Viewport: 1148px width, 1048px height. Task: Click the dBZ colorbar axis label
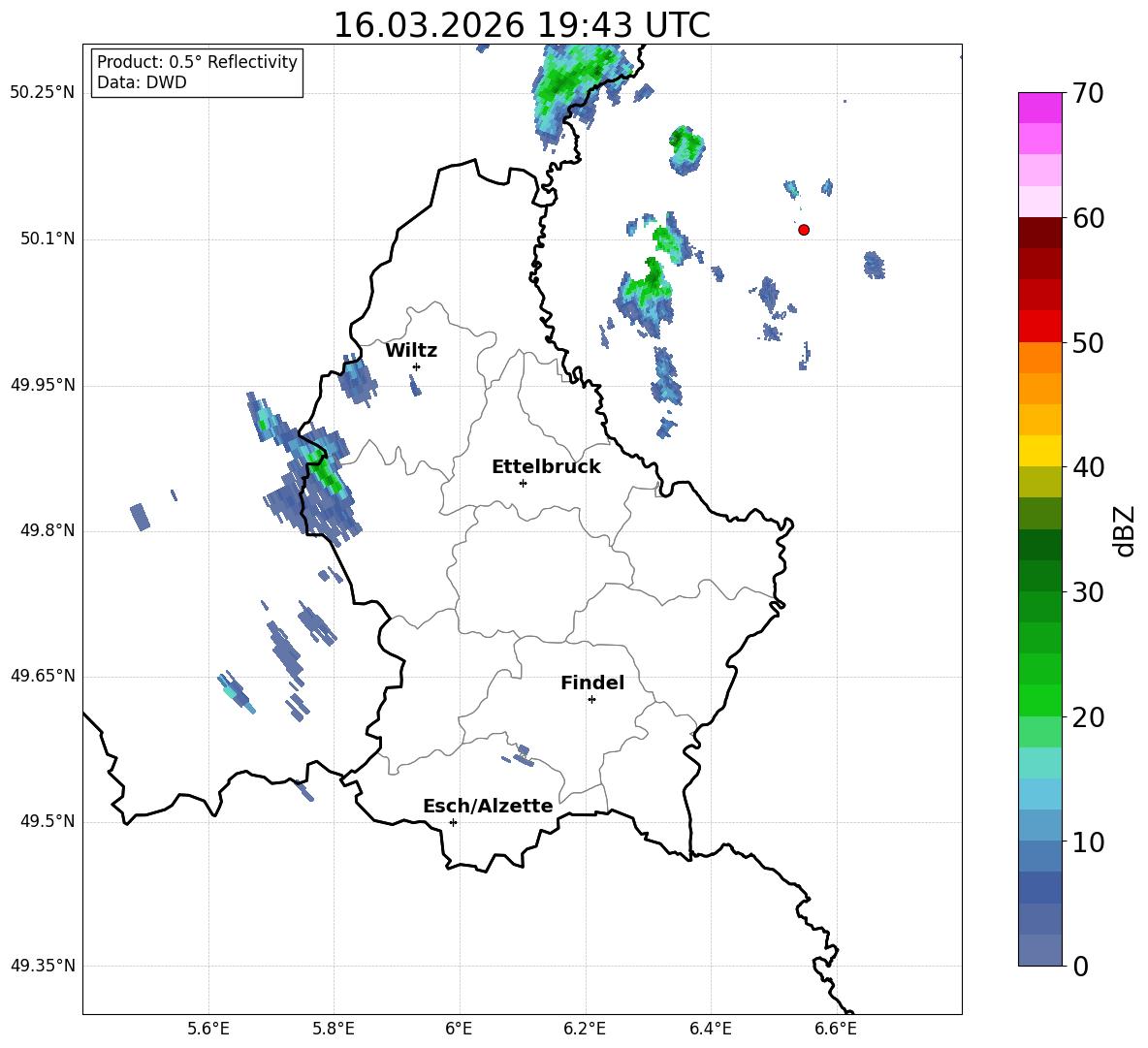pos(1126,530)
